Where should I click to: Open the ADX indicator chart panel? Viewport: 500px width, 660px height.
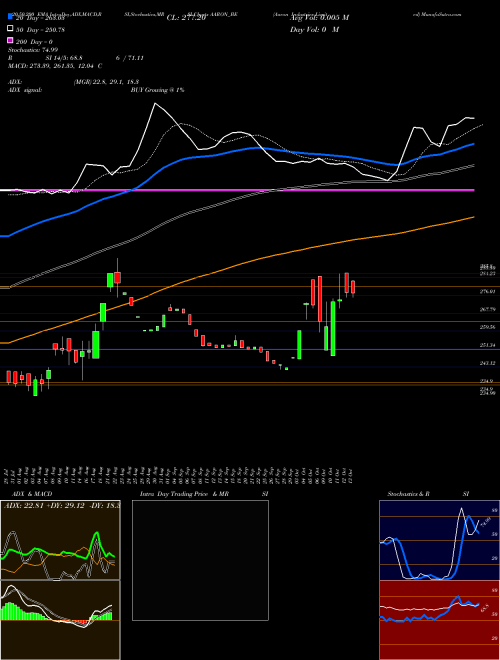coord(60,540)
